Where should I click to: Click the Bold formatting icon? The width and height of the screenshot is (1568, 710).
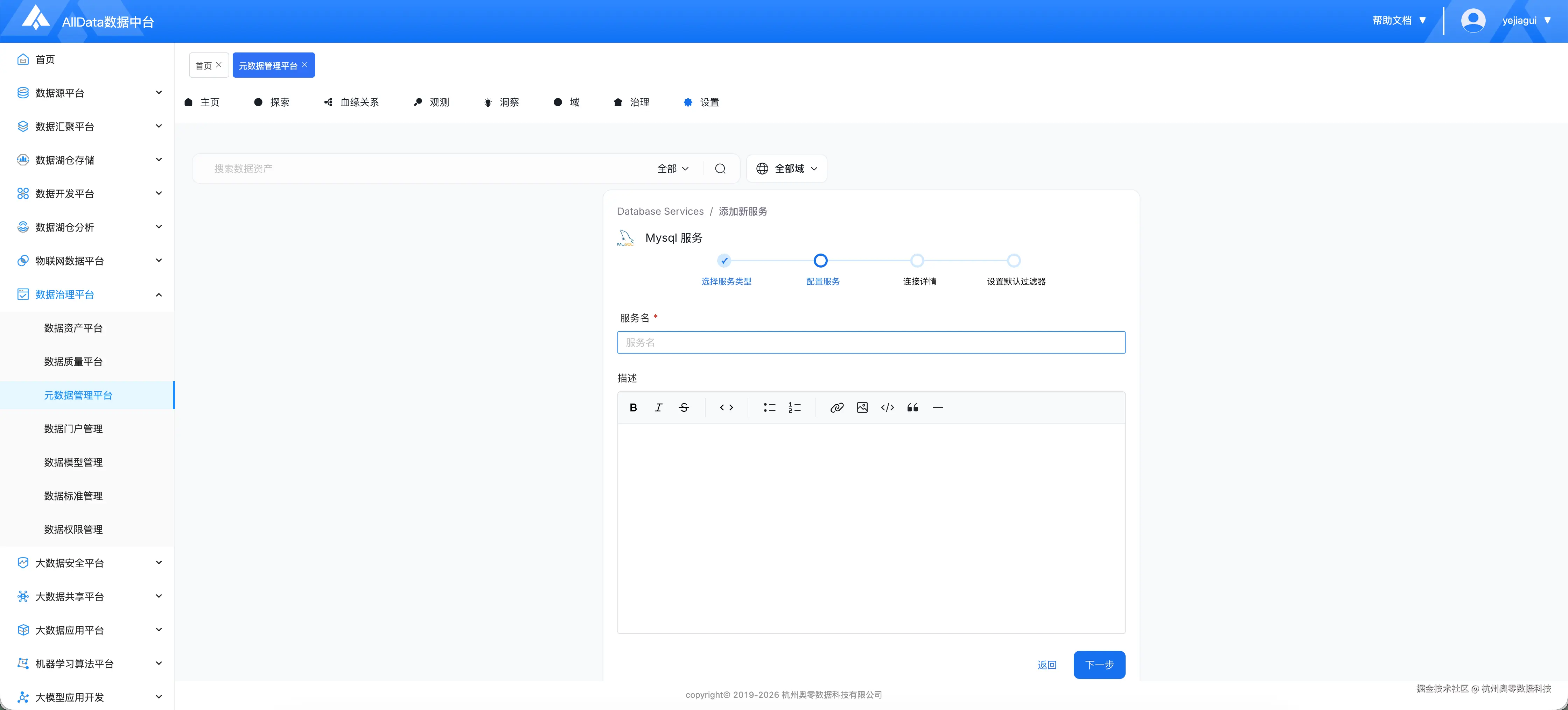pos(633,407)
